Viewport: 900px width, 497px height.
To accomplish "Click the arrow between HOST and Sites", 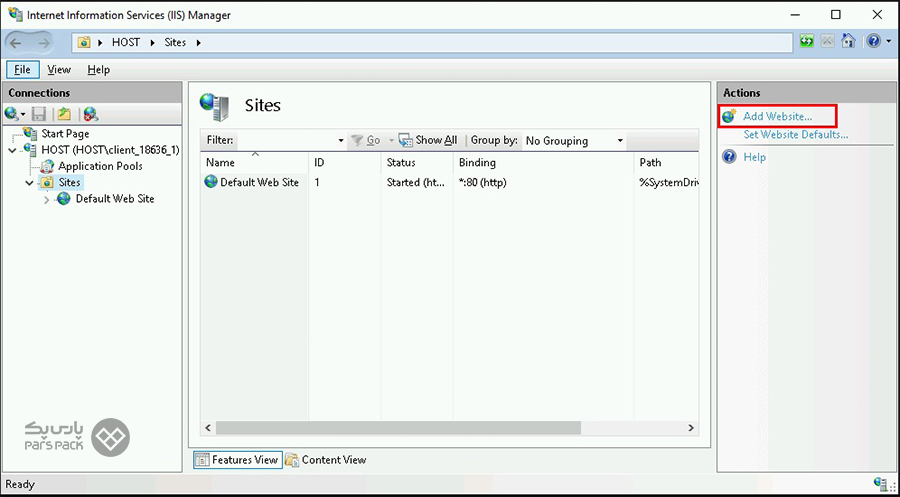I will (152, 42).
